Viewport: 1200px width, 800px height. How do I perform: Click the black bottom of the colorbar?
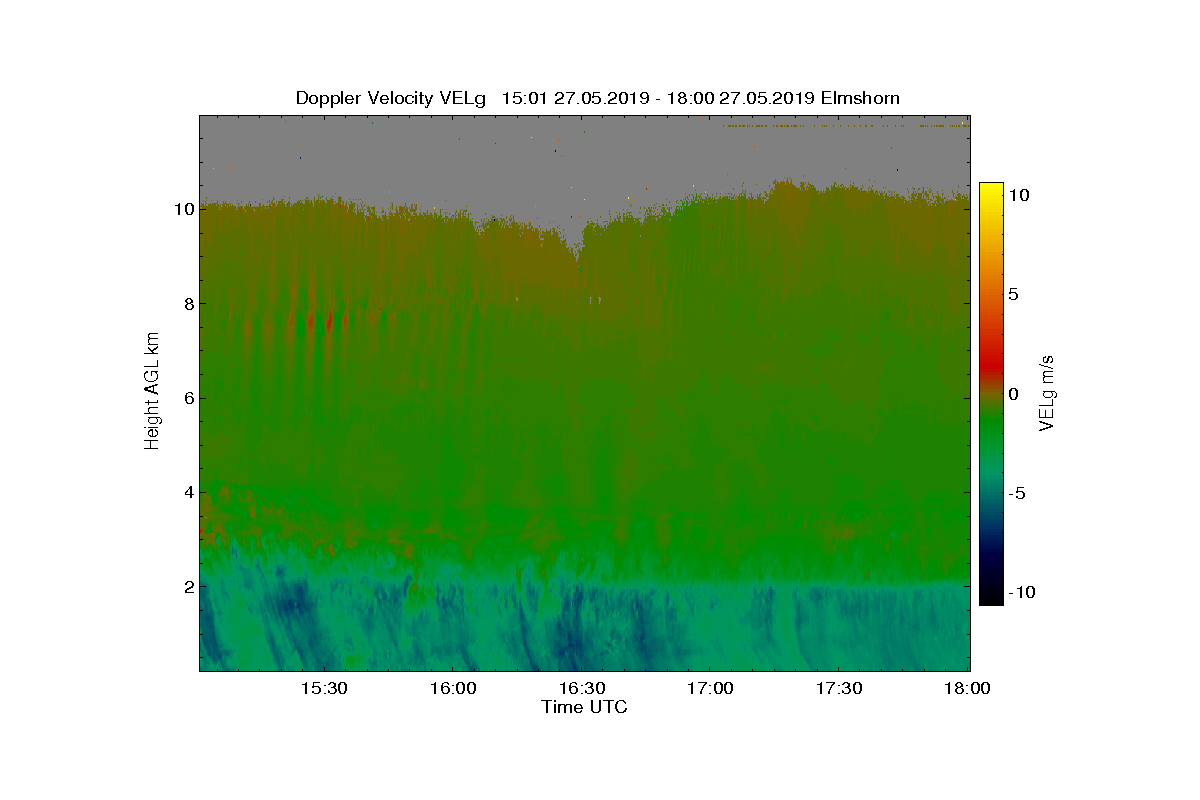[990, 596]
